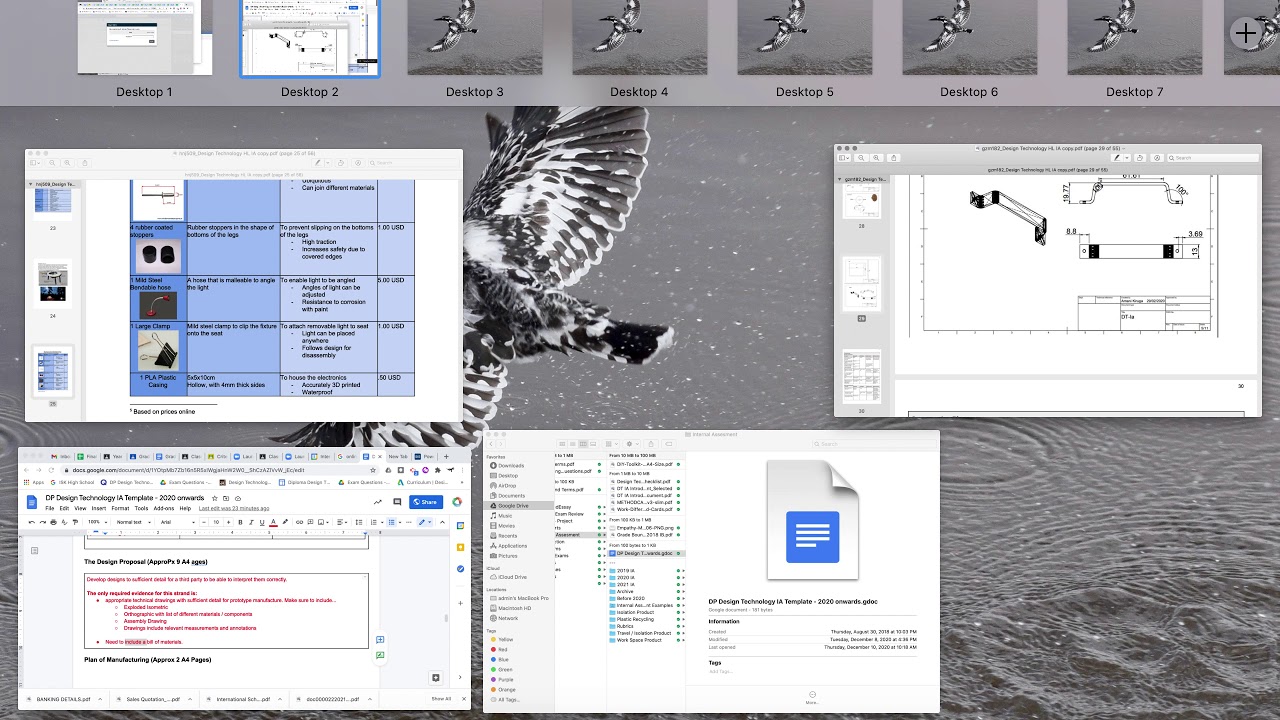Collapse the gzm182_Design sidebar disclosure triangle
Viewport: 1280px width, 720px height.
point(840,179)
